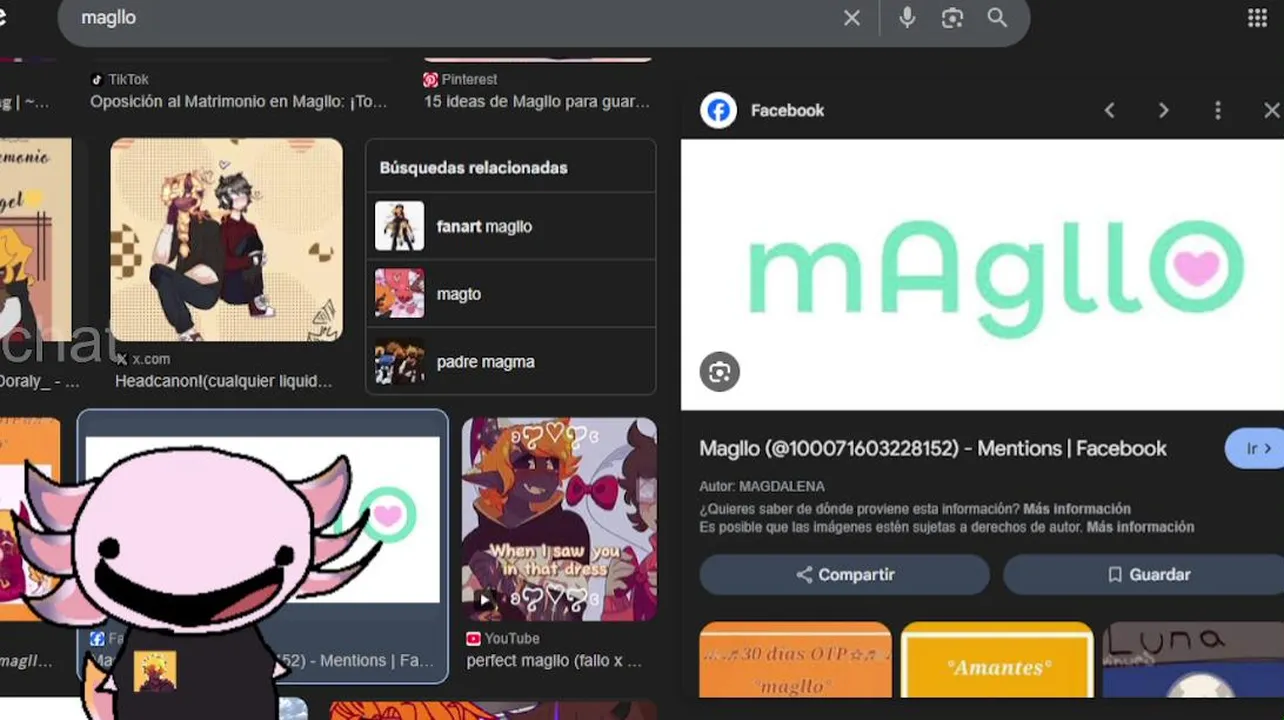This screenshot has width=1284, height=720.
Task: Close the image preview panel
Action: tap(1271, 110)
